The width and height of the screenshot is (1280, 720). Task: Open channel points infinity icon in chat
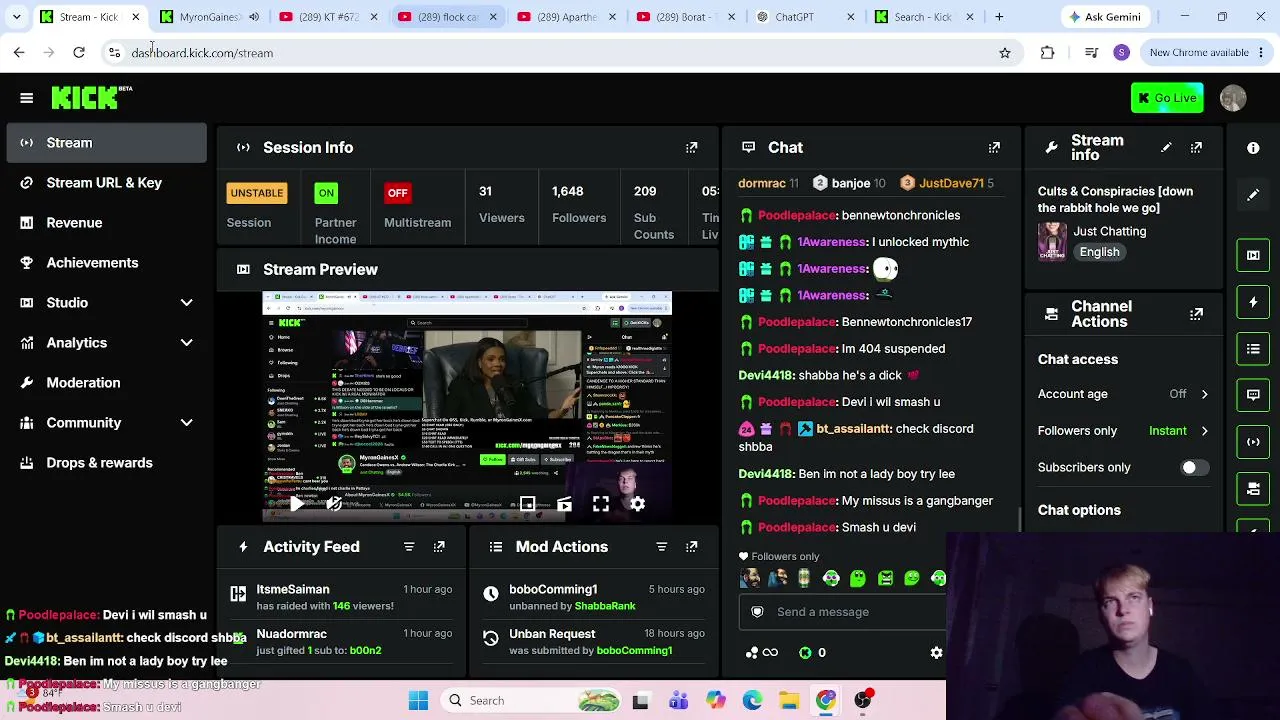(x=770, y=653)
